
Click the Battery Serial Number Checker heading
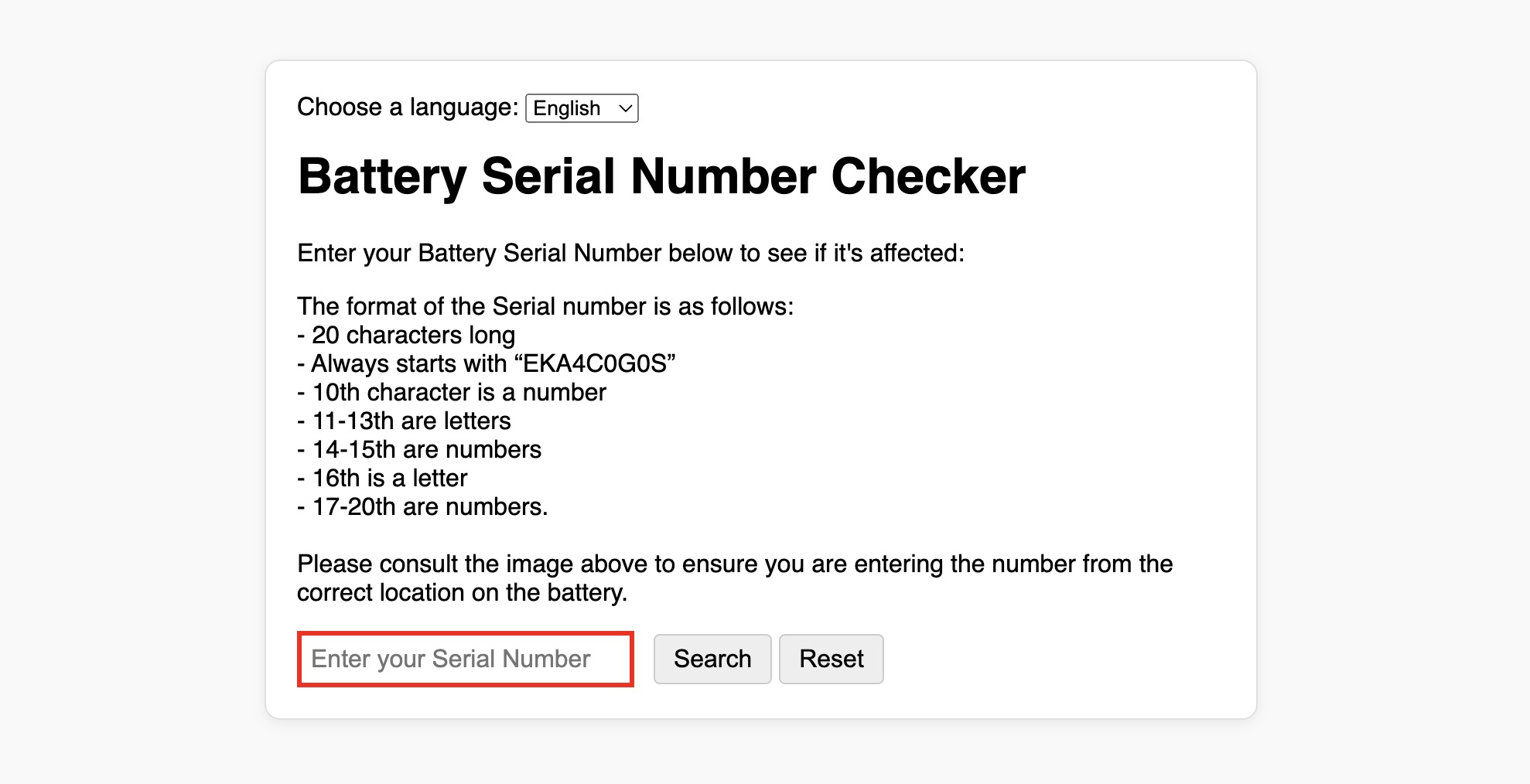pos(661,176)
